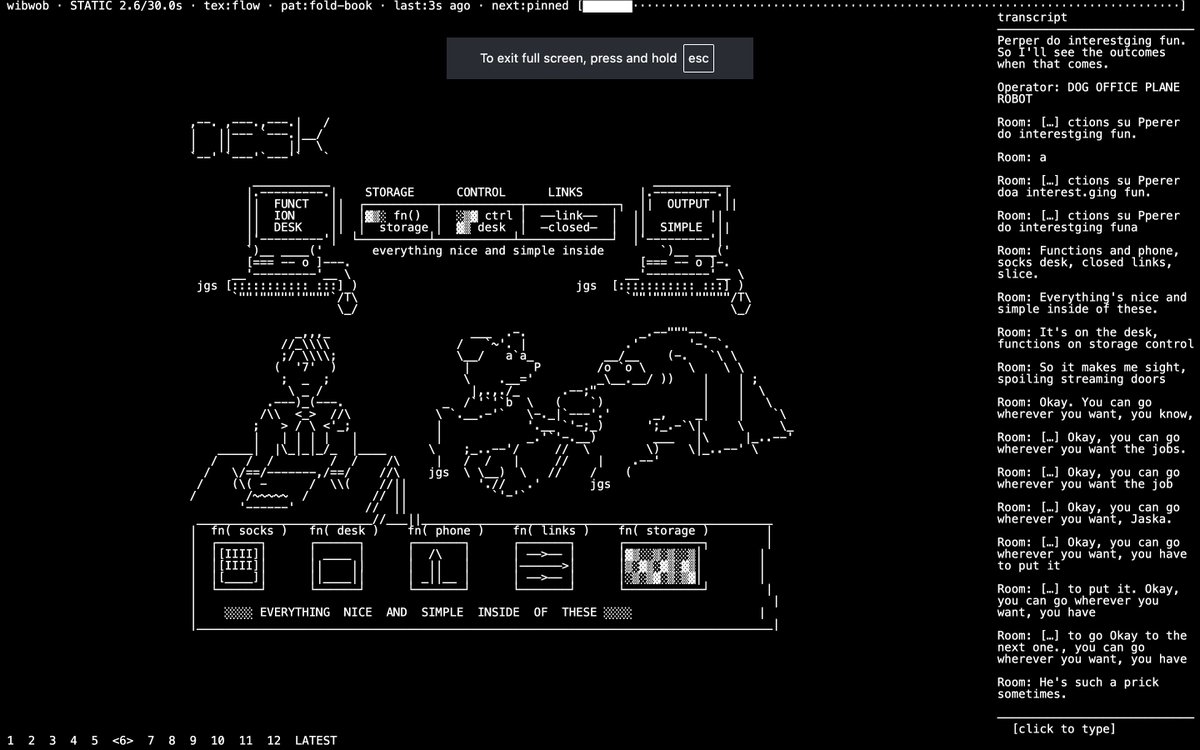Select current page <6> marker
This screenshot has height=750, width=1200.
[123, 741]
